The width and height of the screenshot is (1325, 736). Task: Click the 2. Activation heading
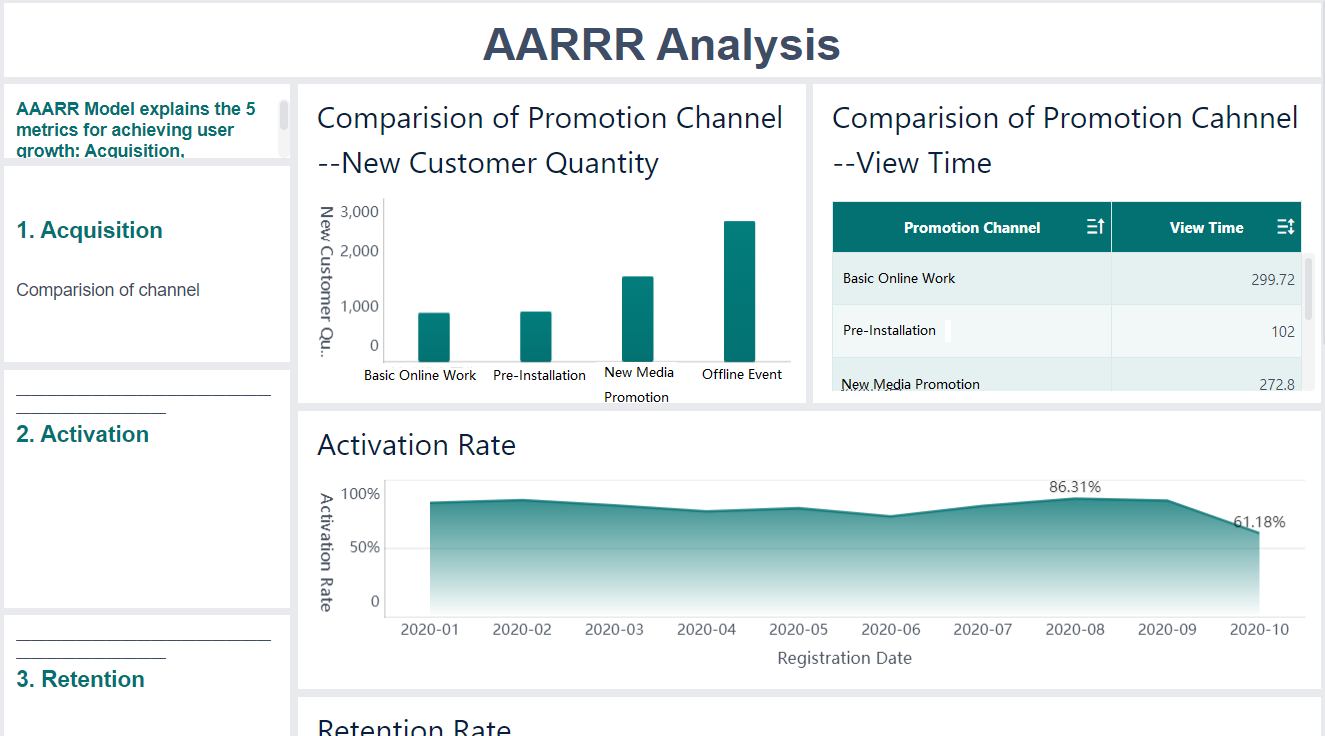(x=83, y=434)
